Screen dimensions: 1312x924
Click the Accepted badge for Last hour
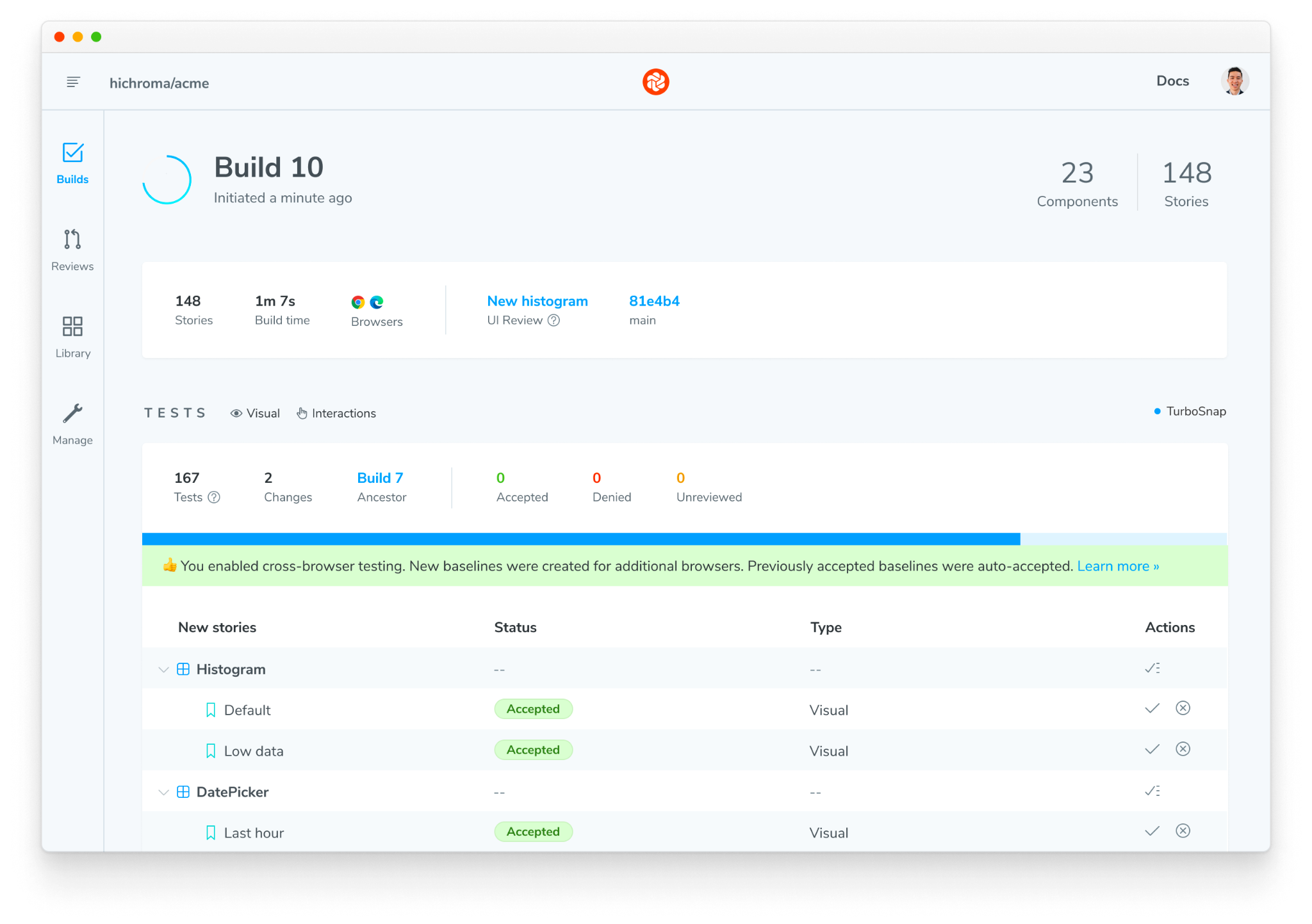(533, 832)
